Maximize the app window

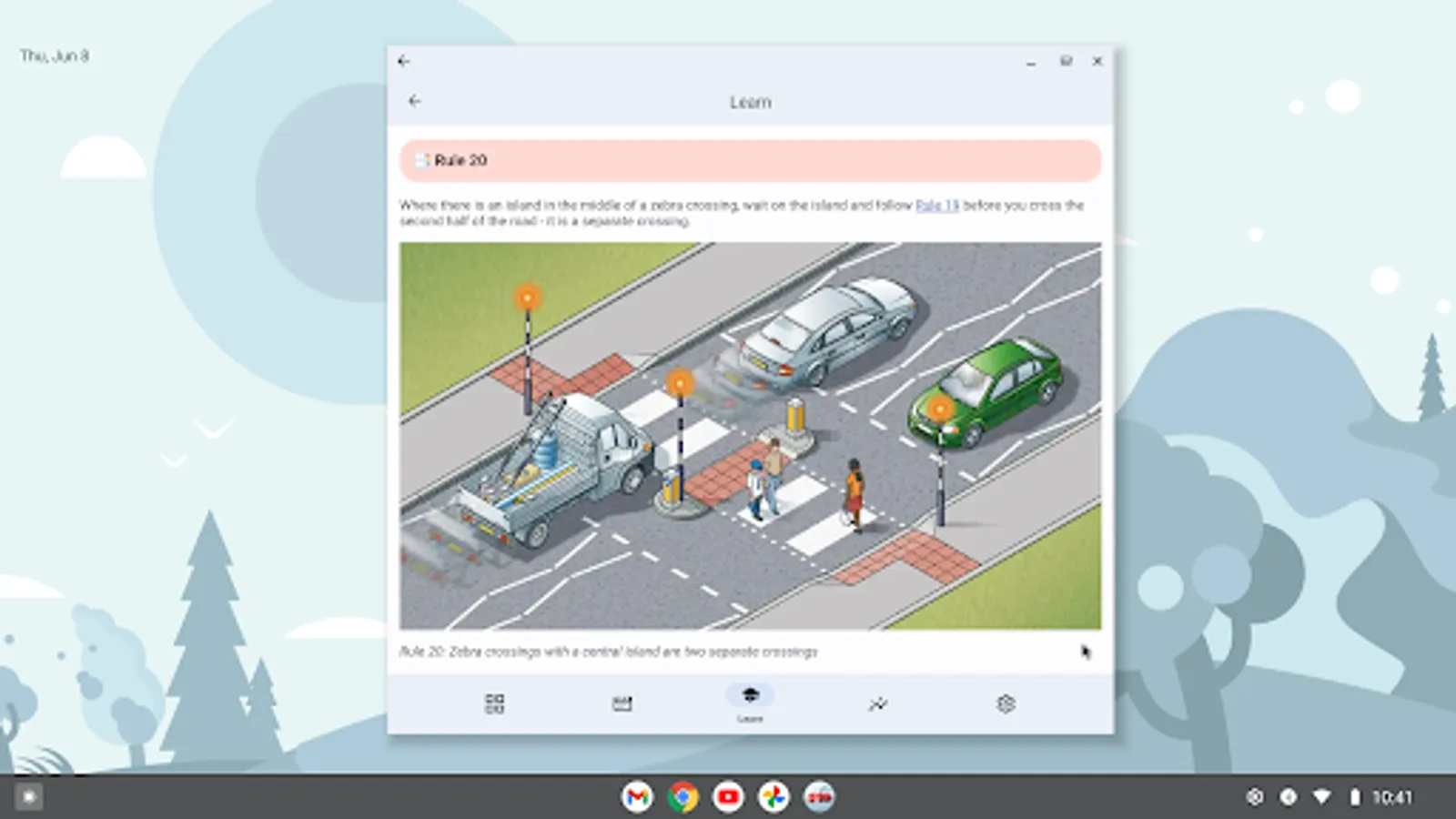tap(1066, 61)
